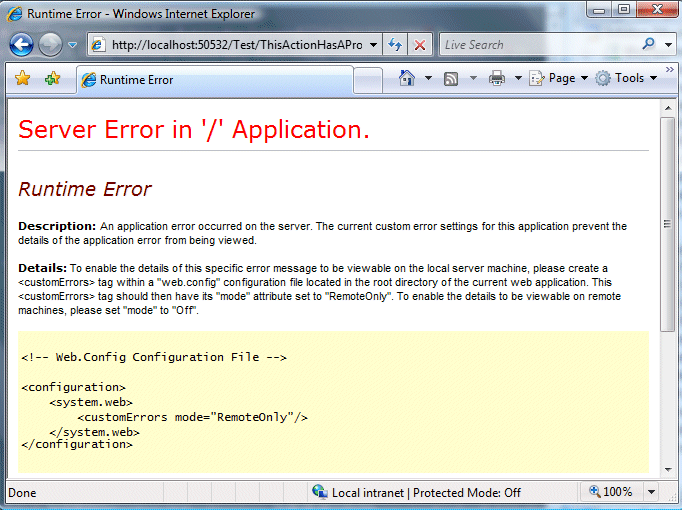This screenshot has width=682, height=510.
Task: Click the Internet Explorer title bar icon
Action: tap(14, 14)
